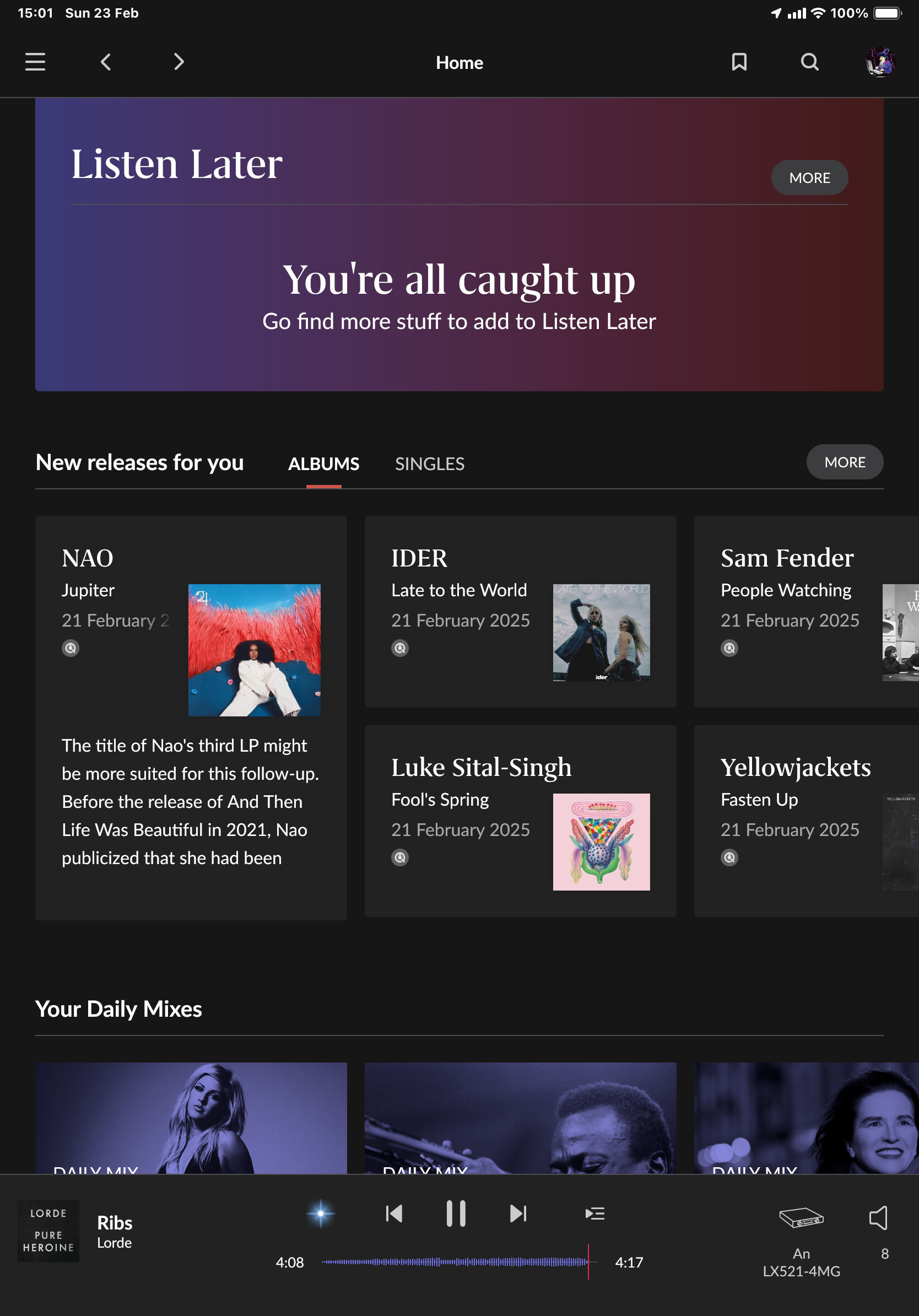The width and height of the screenshot is (919, 1316).
Task: Click Late to the World cover art
Action: 601,633
